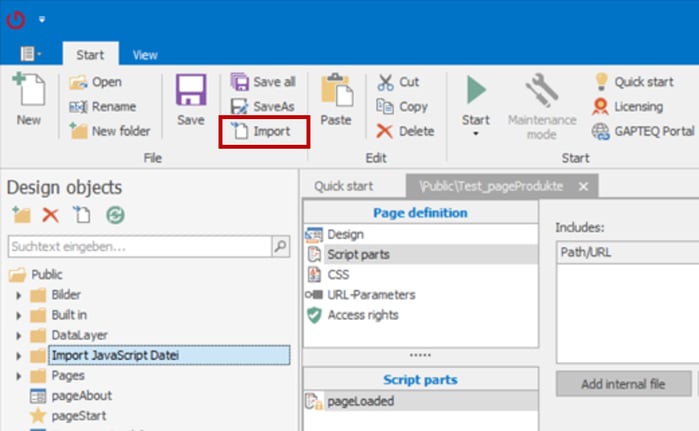Image resolution: width=699 pixels, height=431 pixels.
Task: Click the Add internal file button
Action: (623, 384)
